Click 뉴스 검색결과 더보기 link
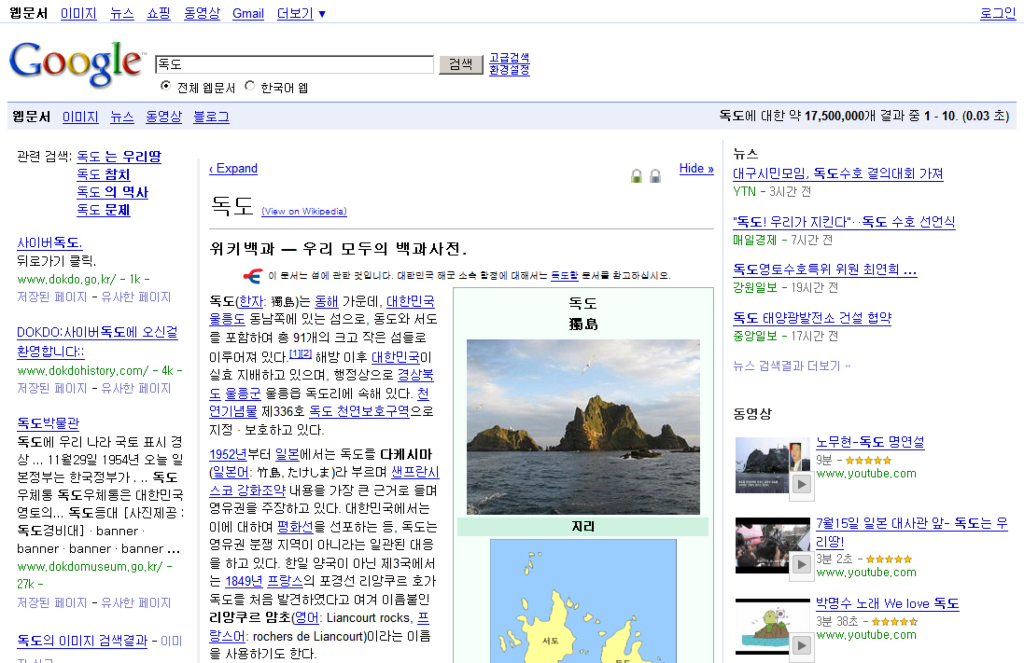 (792, 366)
